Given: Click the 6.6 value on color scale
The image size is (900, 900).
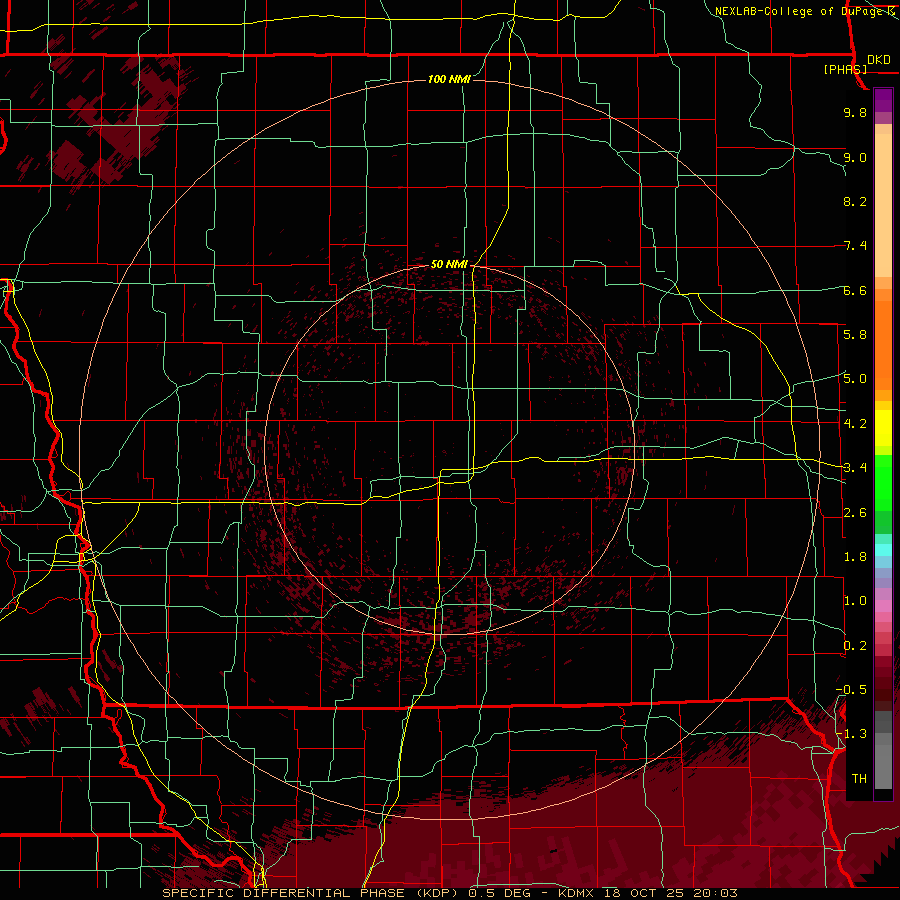Looking at the screenshot, I should click(x=855, y=290).
